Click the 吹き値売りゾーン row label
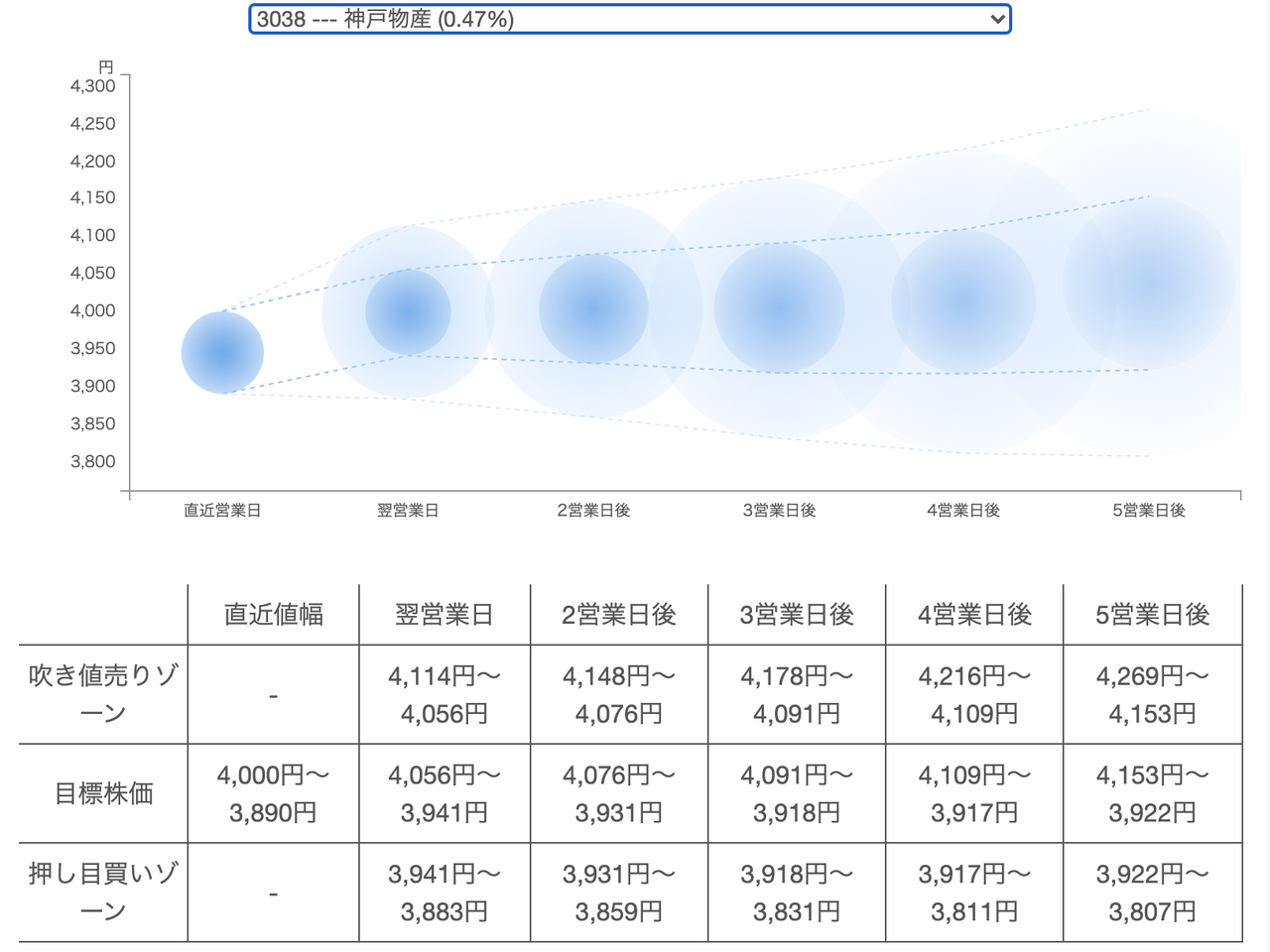 coord(103,694)
